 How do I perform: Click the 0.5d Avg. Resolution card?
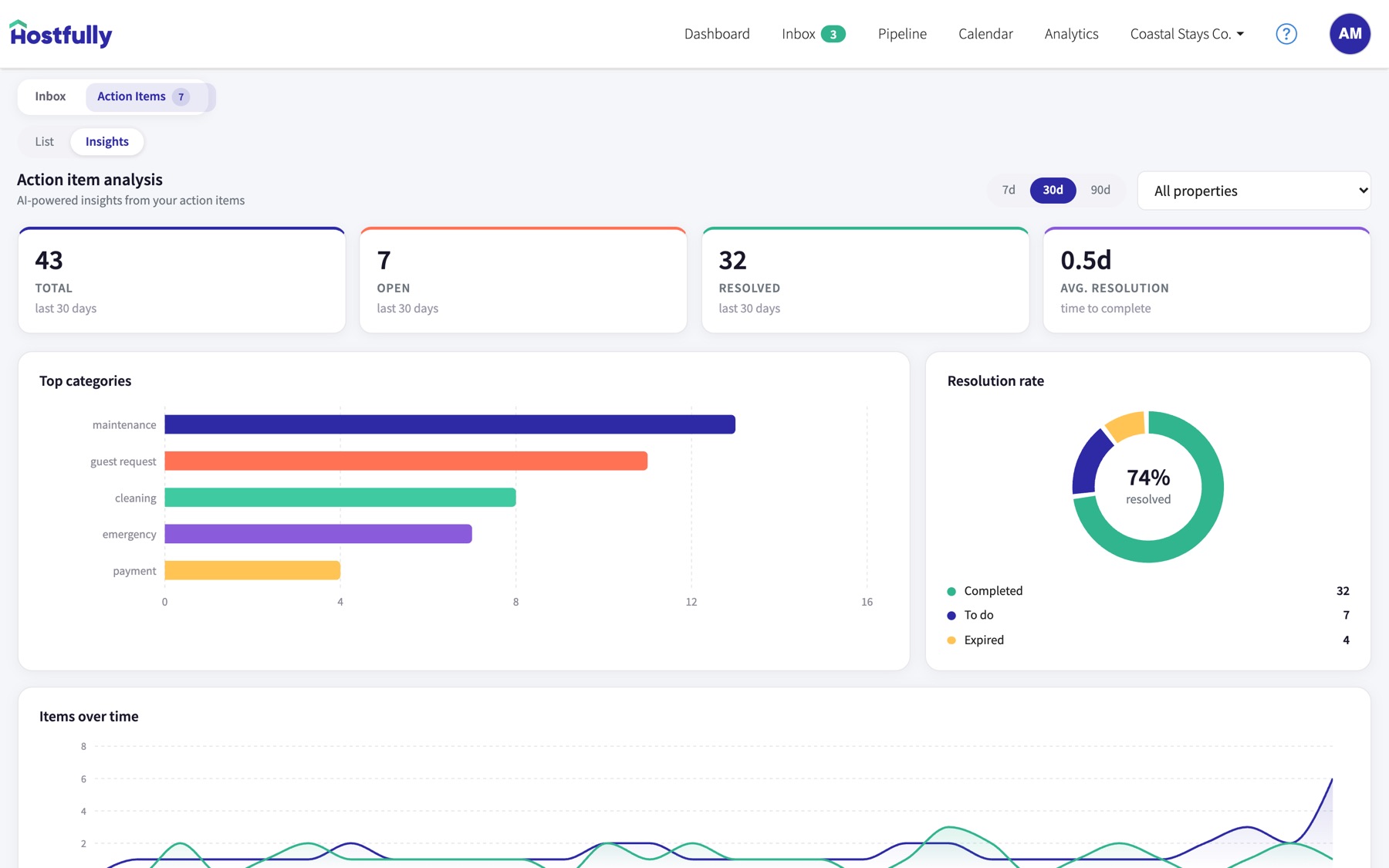point(1207,280)
